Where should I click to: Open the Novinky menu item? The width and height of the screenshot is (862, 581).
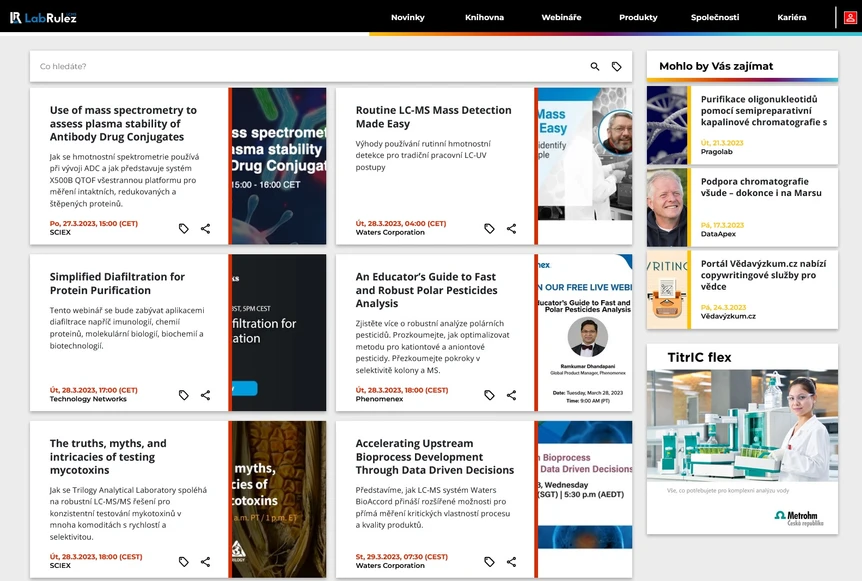pos(407,18)
